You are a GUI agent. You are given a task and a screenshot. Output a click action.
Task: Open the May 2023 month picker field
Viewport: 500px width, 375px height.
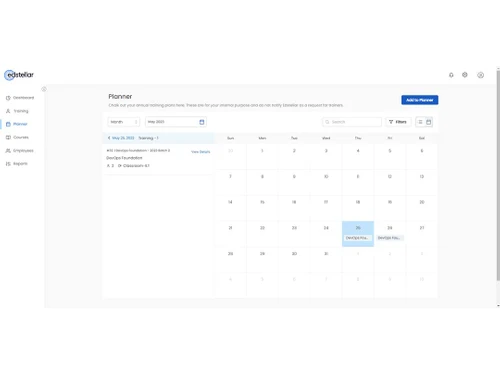pos(176,122)
